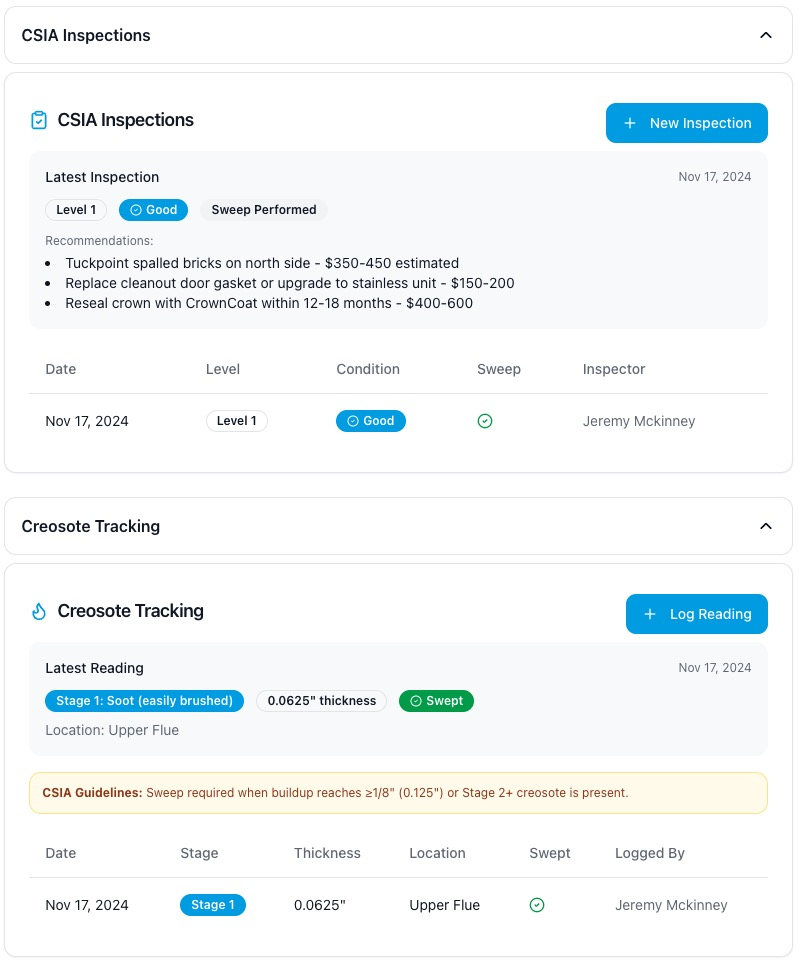Collapse the CSIA Inspections section chevron
The height and width of the screenshot is (963, 799).
[766, 35]
